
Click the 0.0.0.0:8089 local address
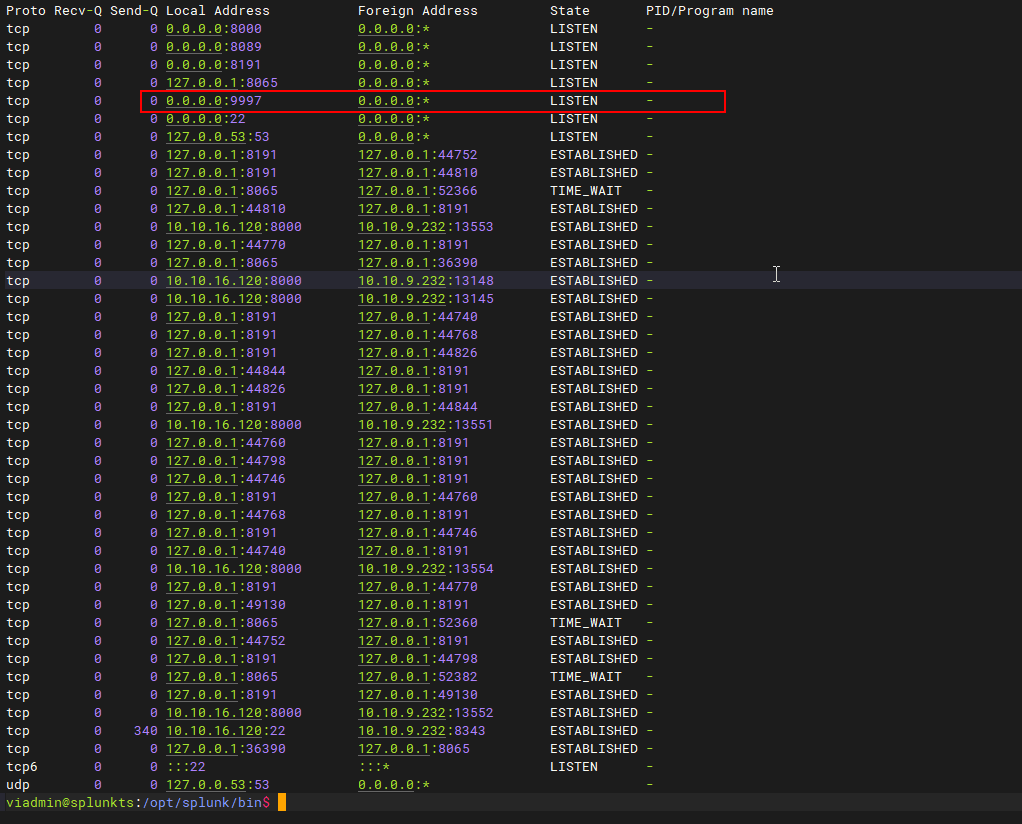tap(214, 47)
